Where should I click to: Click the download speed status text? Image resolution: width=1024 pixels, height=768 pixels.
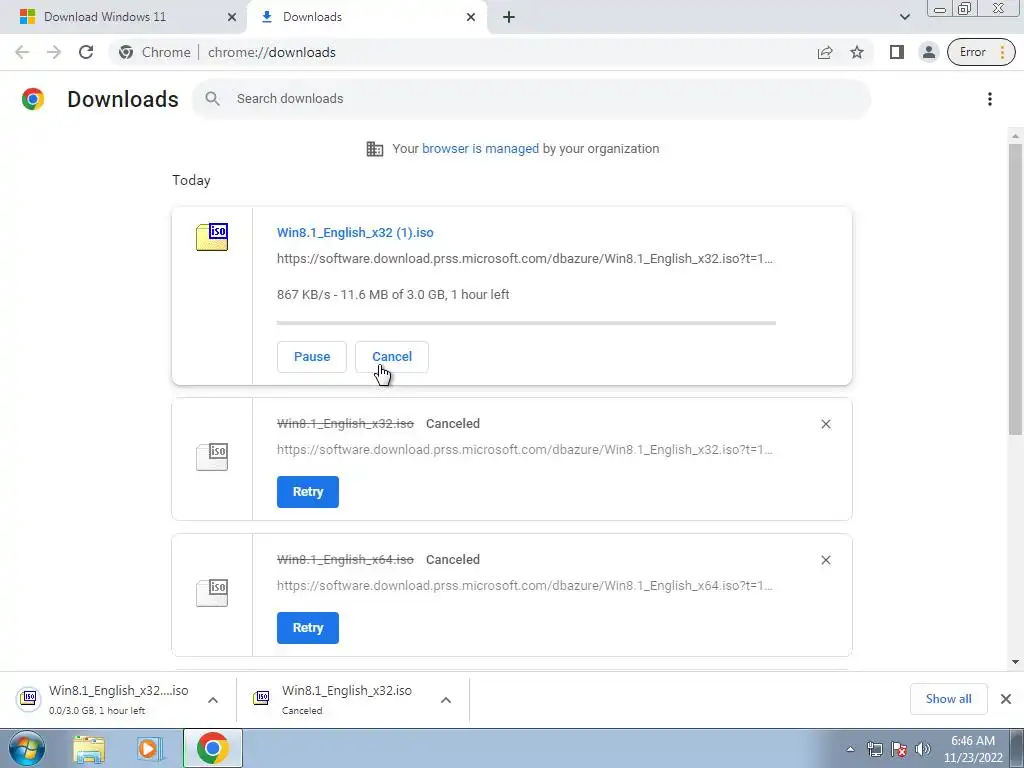point(393,295)
